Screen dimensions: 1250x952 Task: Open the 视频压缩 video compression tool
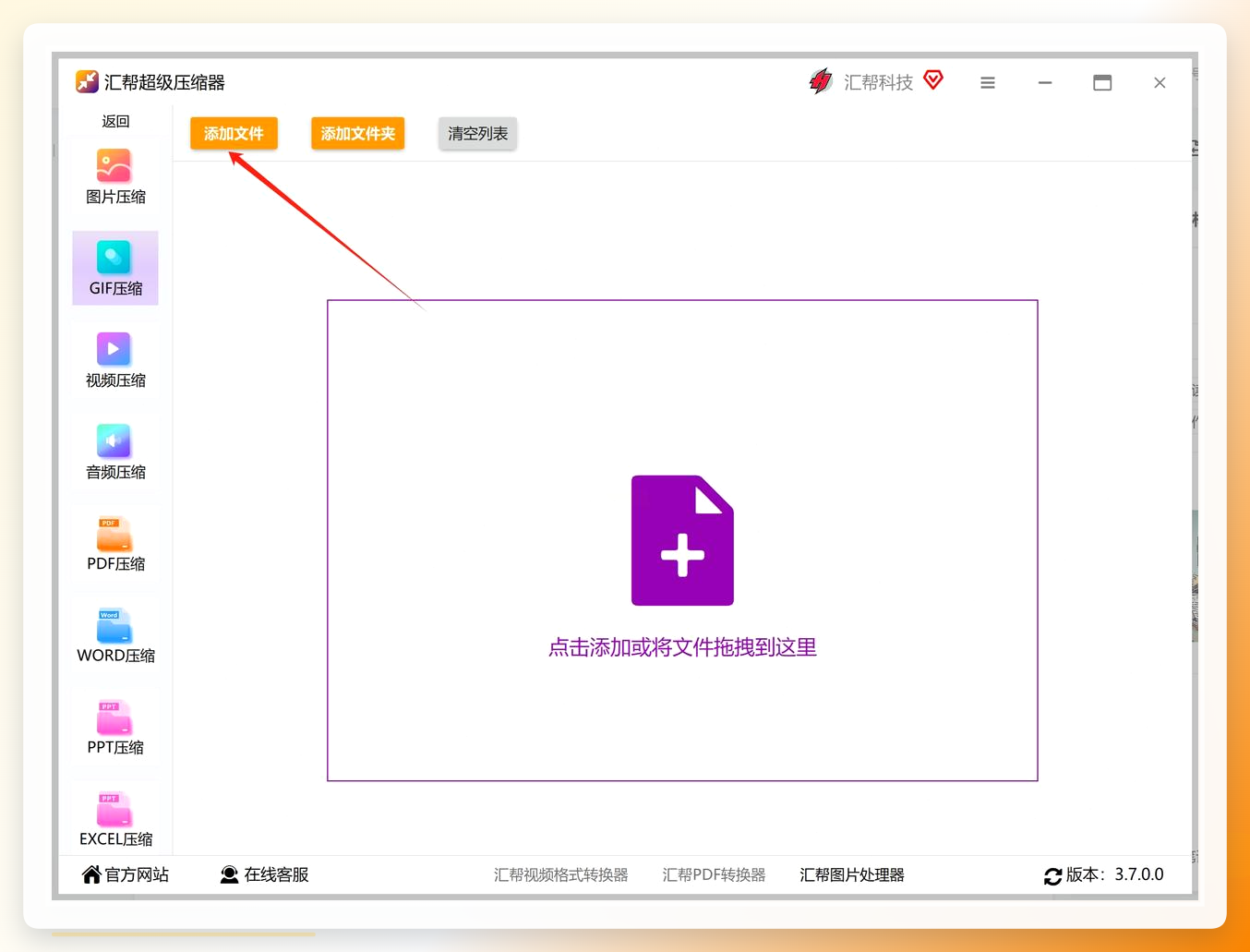pyautogui.click(x=115, y=360)
